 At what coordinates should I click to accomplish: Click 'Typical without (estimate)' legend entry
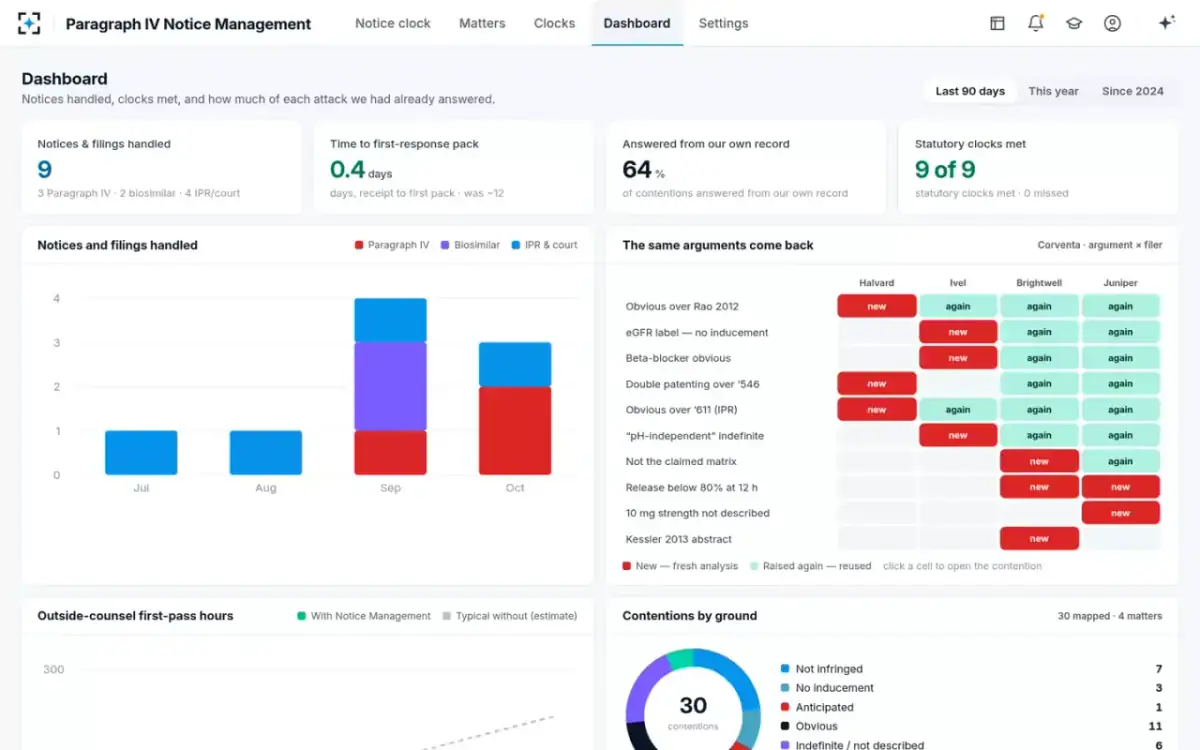tap(510, 616)
